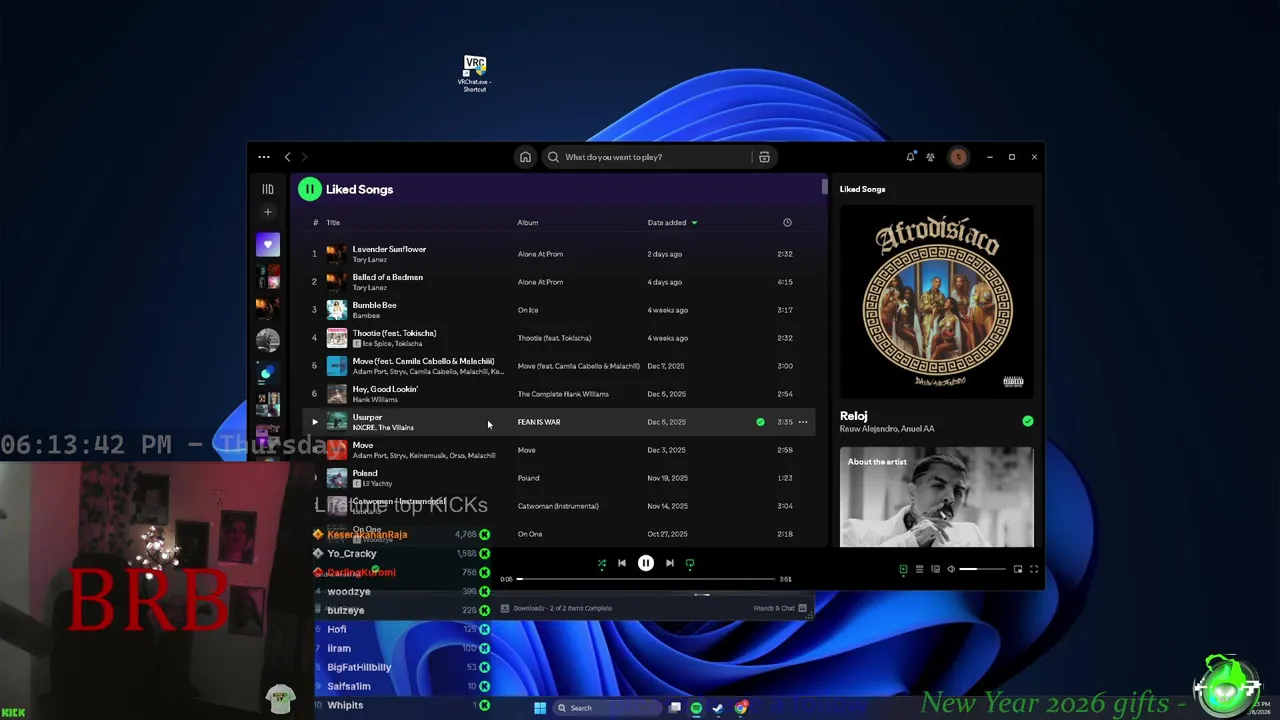Image resolution: width=1280 pixels, height=720 pixels.
Task: Open the Friend Activity icon
Action: [930, 157]
